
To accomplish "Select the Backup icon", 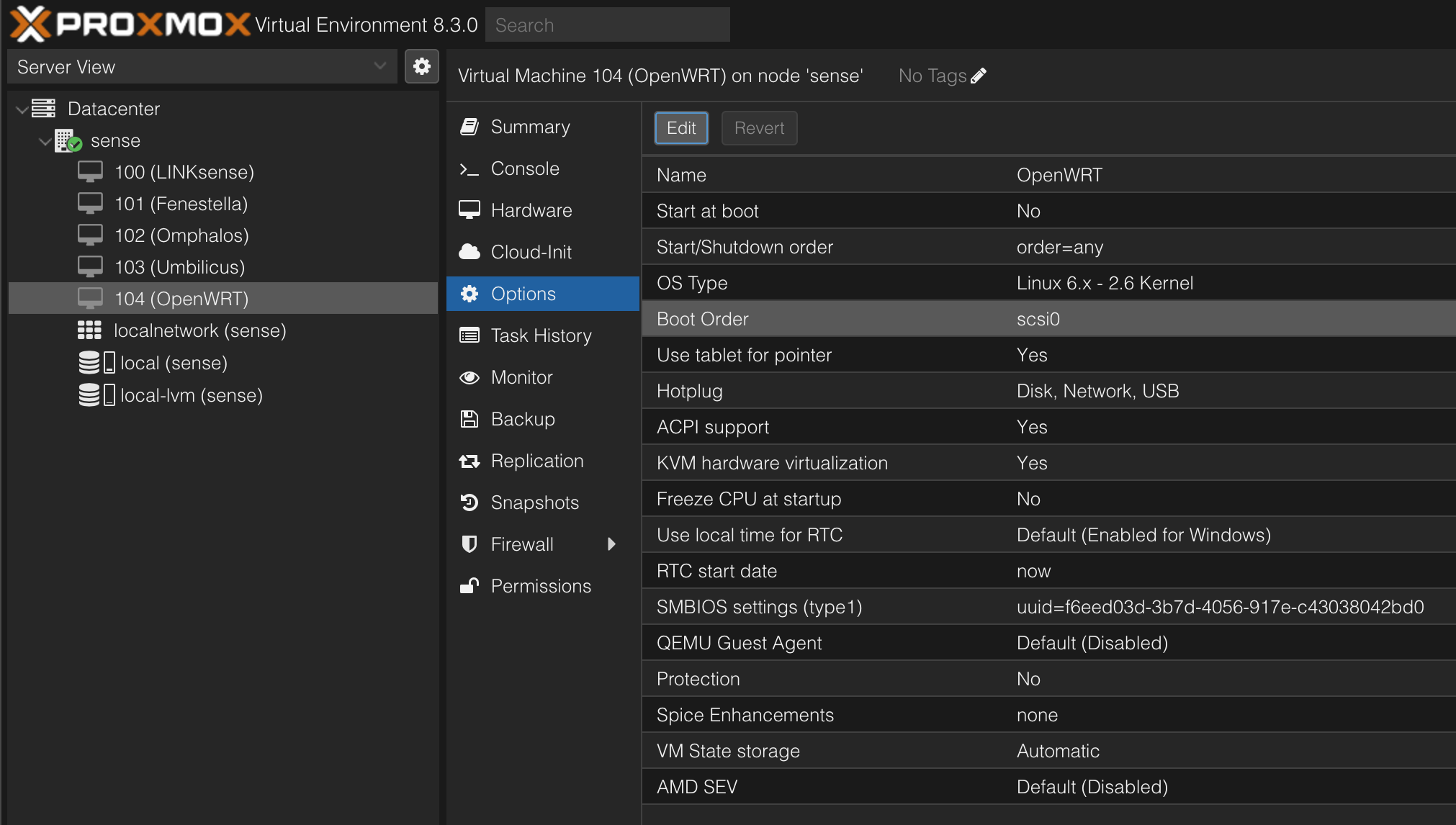I will point(469,419).
